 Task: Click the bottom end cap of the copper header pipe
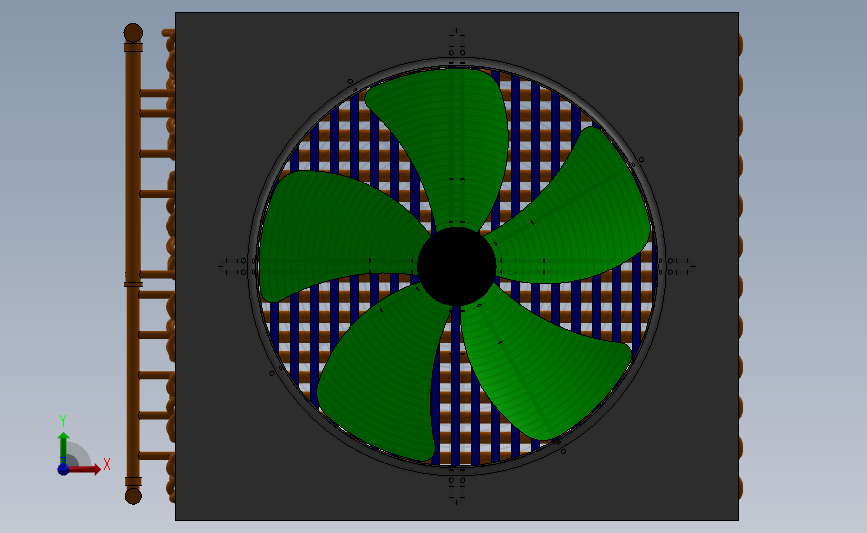coord(133,495)
